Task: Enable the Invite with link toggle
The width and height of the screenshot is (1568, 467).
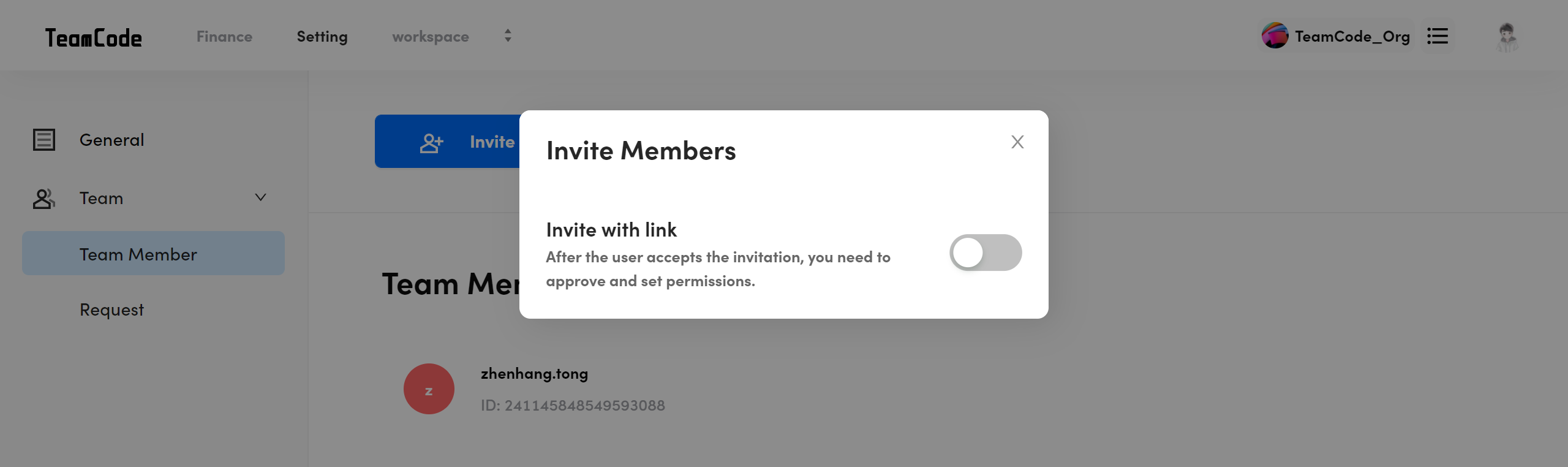Action: (x=986, y=252)
